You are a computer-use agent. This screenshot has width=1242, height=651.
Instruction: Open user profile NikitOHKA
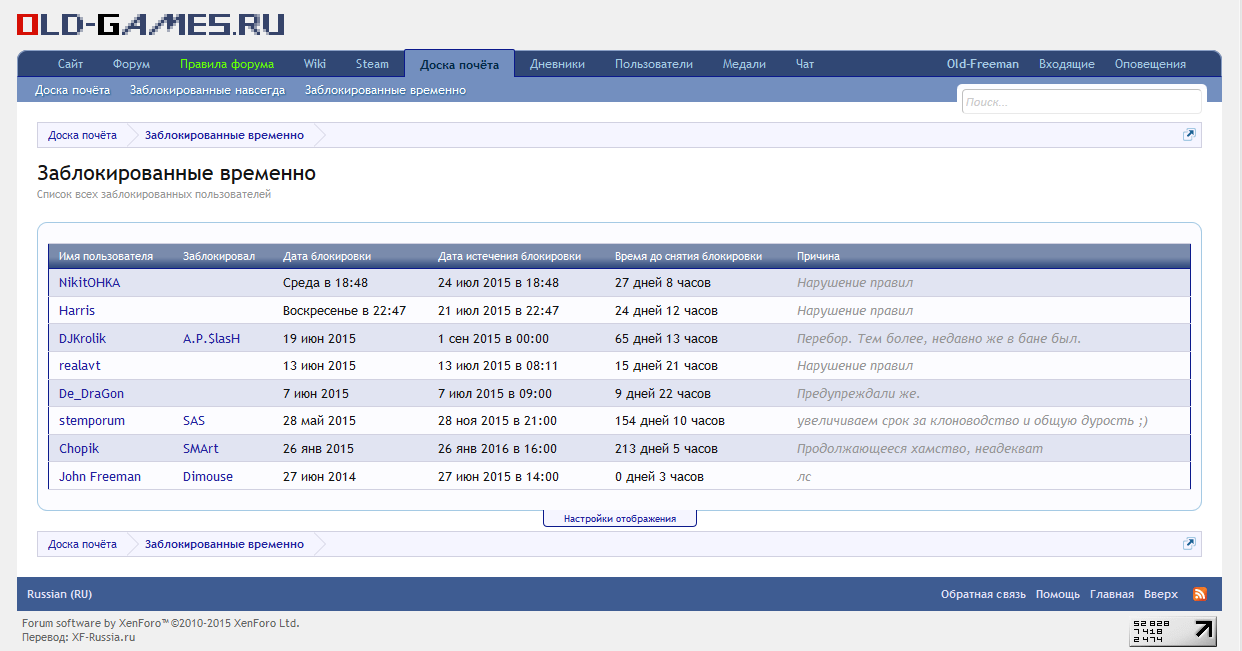89,283
